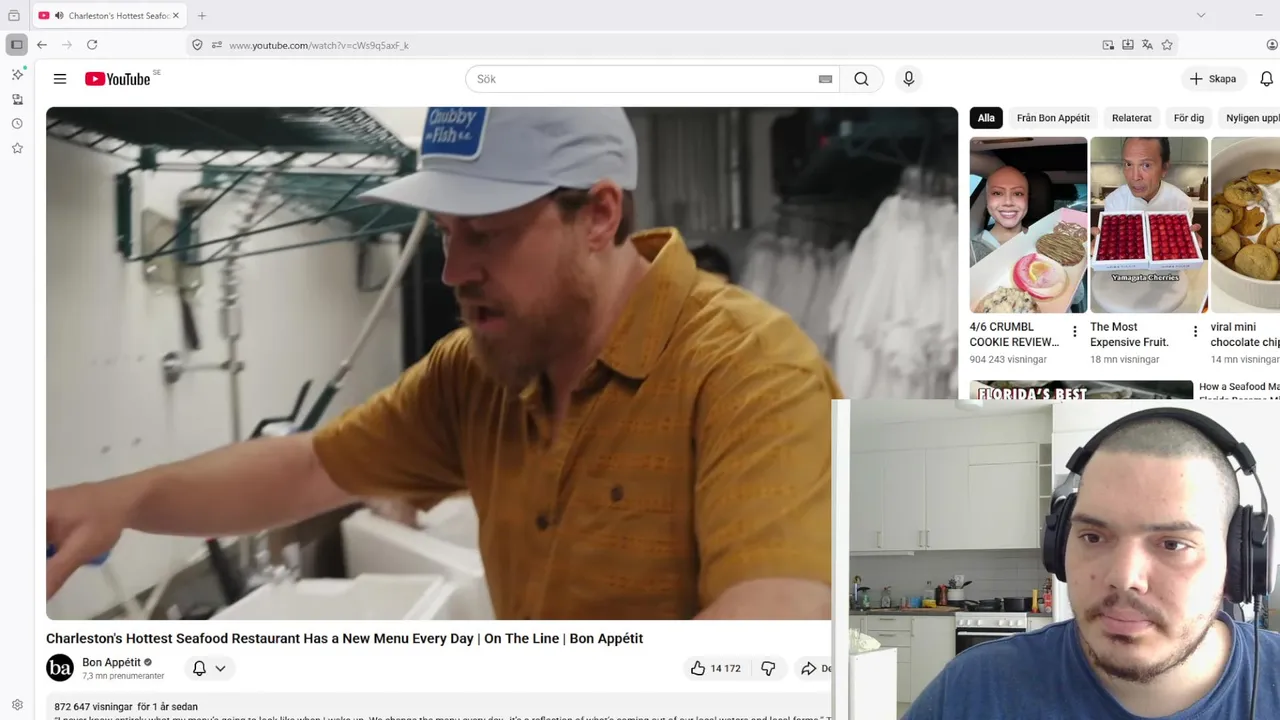Screen dimensions: 1280x720
Task: Share the video with arrow button
Action: pos(815,668)
